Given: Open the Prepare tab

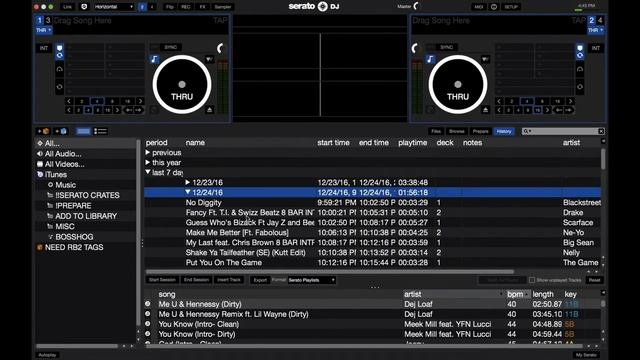Looking at the screenshot, I should (480, 131).
